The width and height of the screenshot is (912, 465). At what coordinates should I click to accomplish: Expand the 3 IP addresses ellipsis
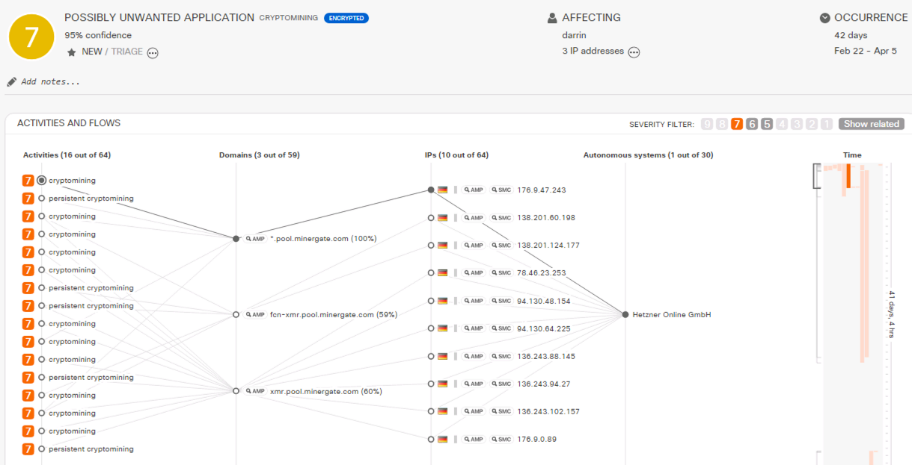click(x=634, y=52)
